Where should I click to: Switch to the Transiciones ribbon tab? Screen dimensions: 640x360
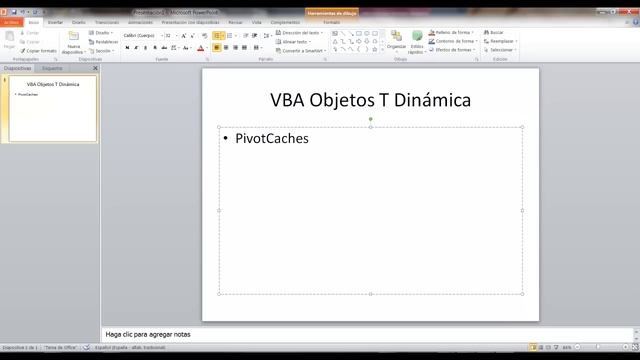[107, 22]
